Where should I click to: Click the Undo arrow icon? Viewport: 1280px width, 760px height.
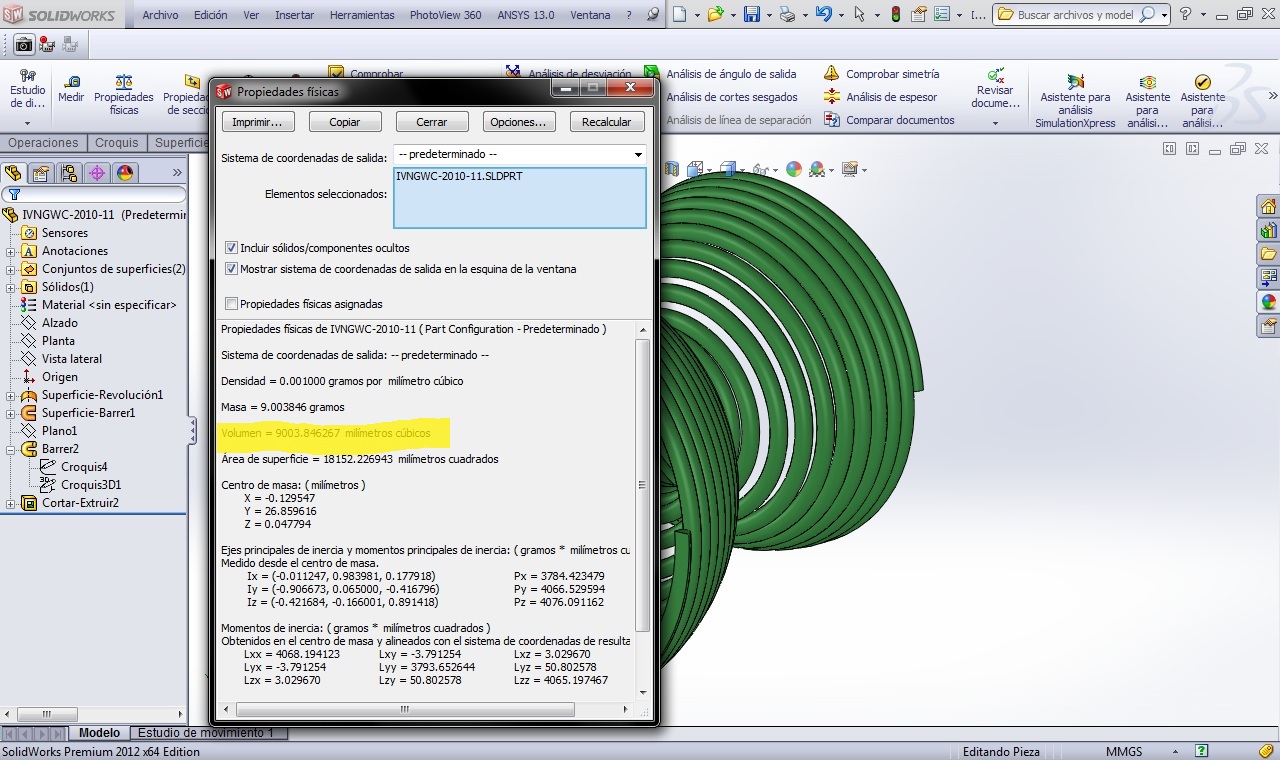(x=823, y=15)
